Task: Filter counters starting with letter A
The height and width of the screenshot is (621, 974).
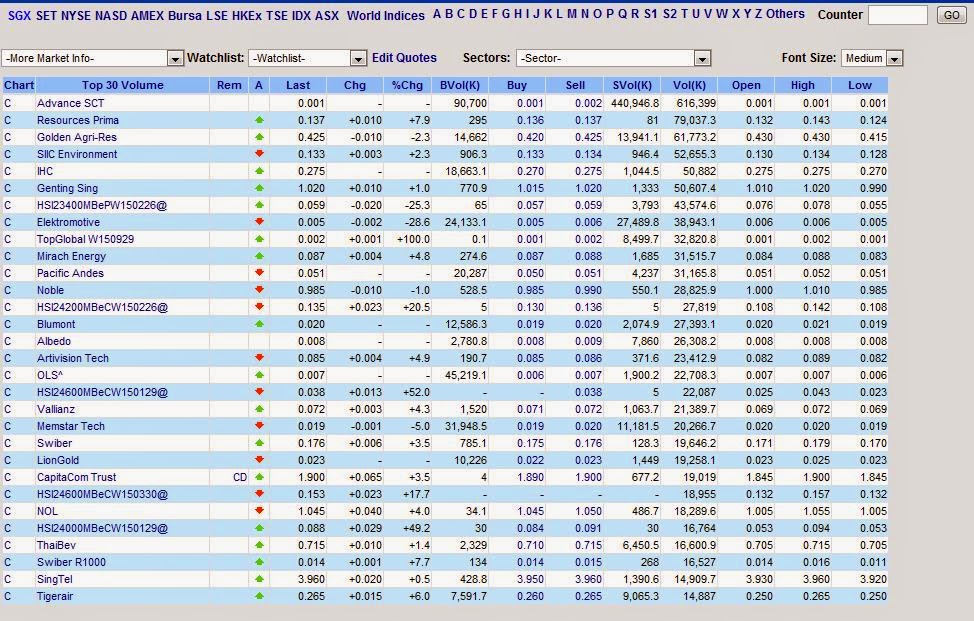Action: tap(437, 14)
